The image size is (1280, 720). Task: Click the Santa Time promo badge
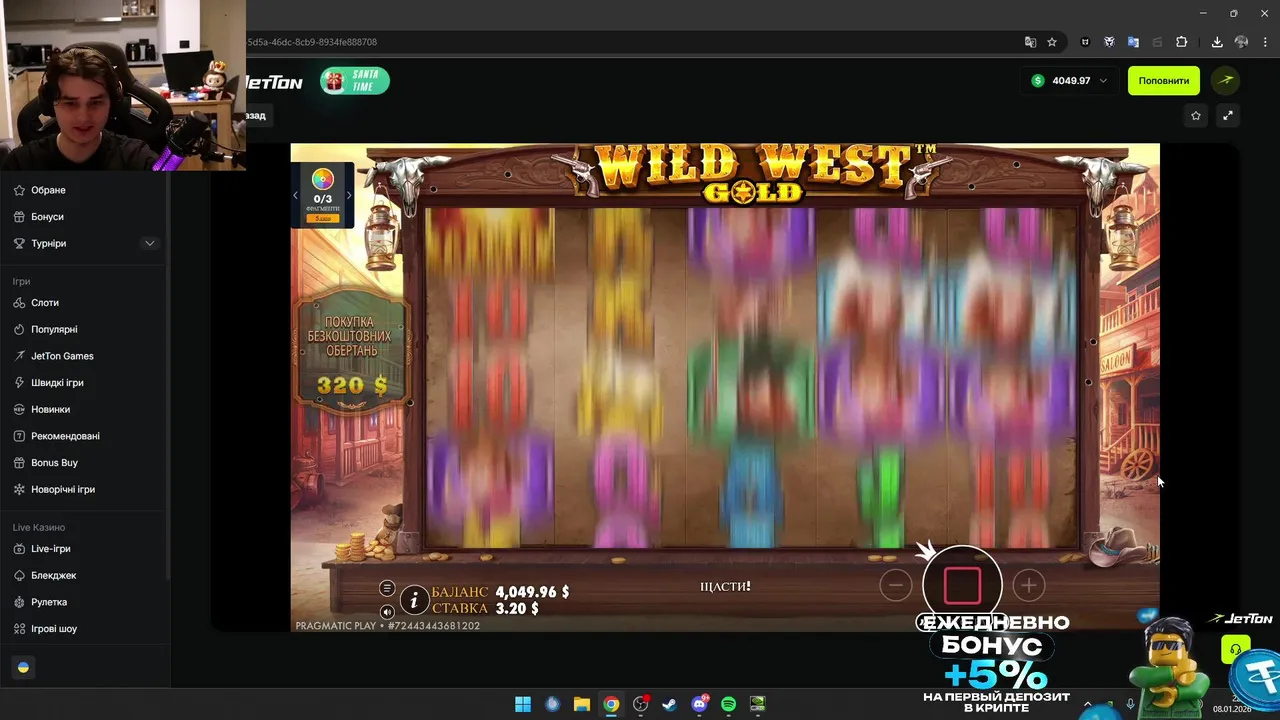355,81
